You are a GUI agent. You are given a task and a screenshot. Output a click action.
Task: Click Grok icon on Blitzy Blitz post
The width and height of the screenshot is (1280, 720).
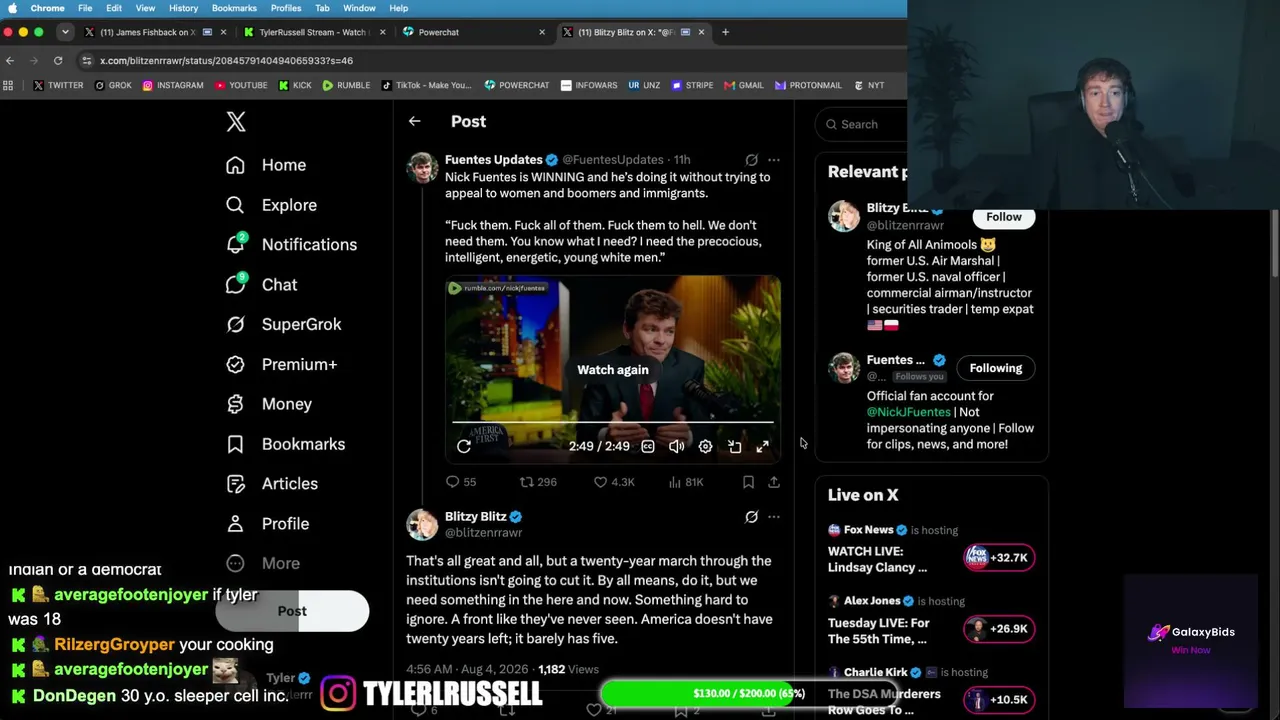pos(751,517)
